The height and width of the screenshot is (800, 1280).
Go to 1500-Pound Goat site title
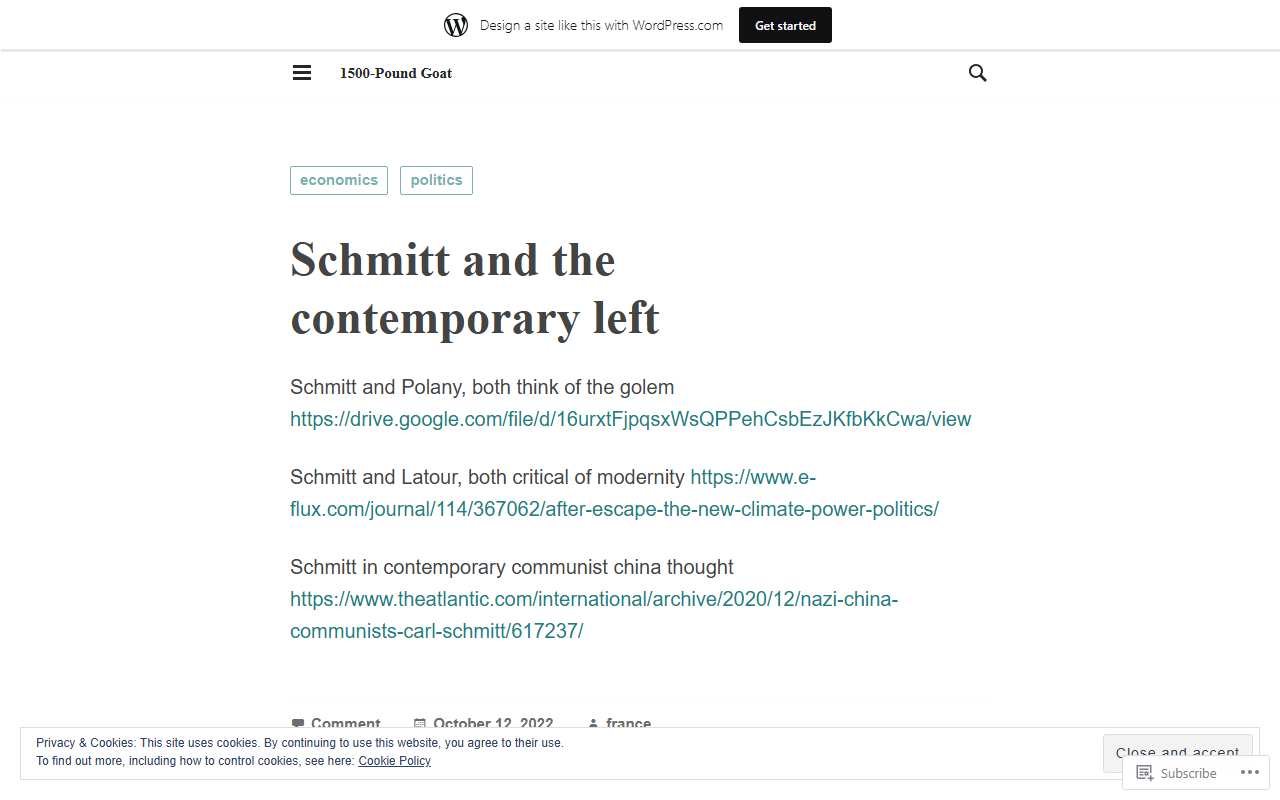click(396, 73)
